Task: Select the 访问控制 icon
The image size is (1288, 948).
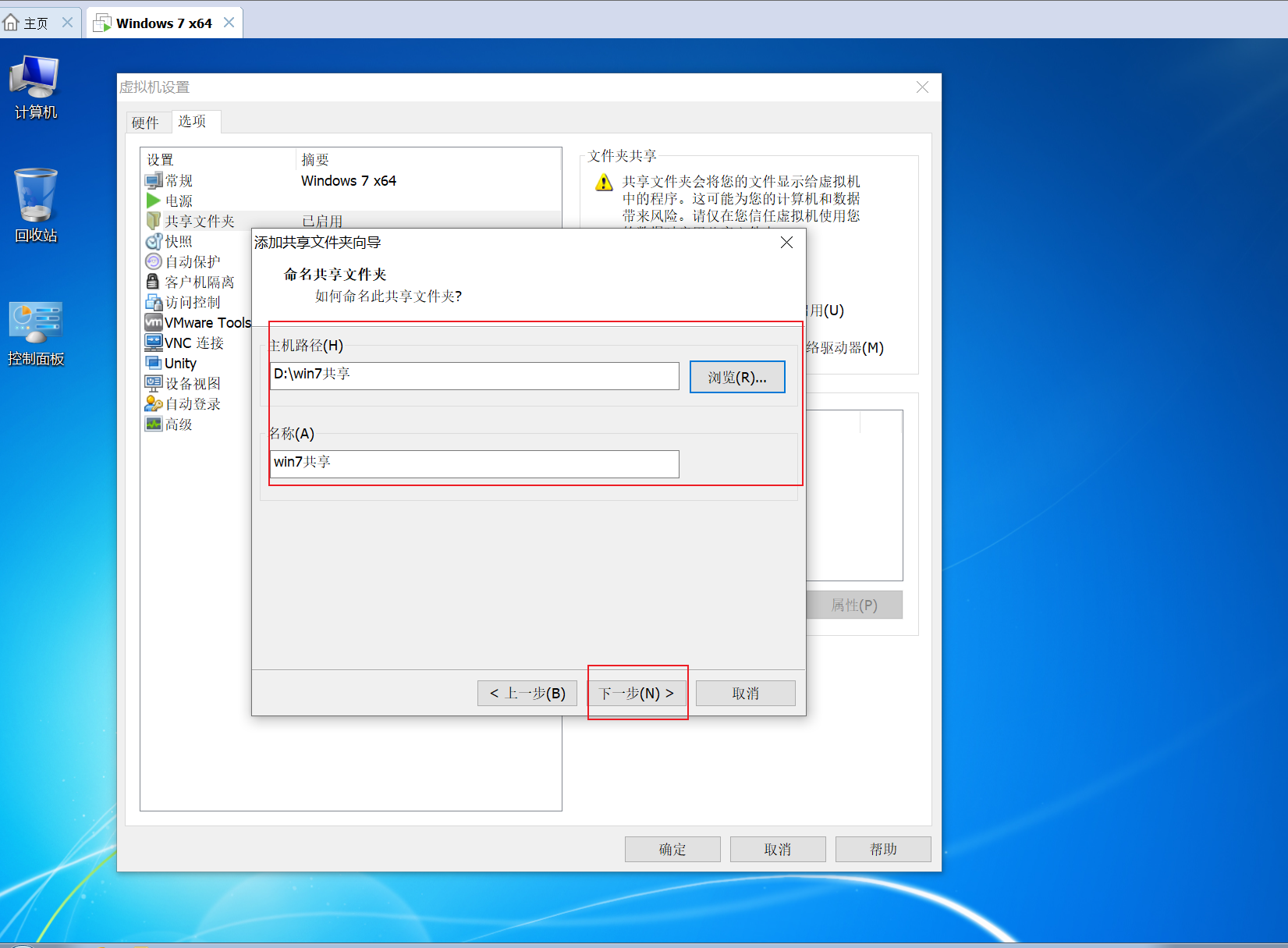Action: pyautogui.click(x=154, y=303)
